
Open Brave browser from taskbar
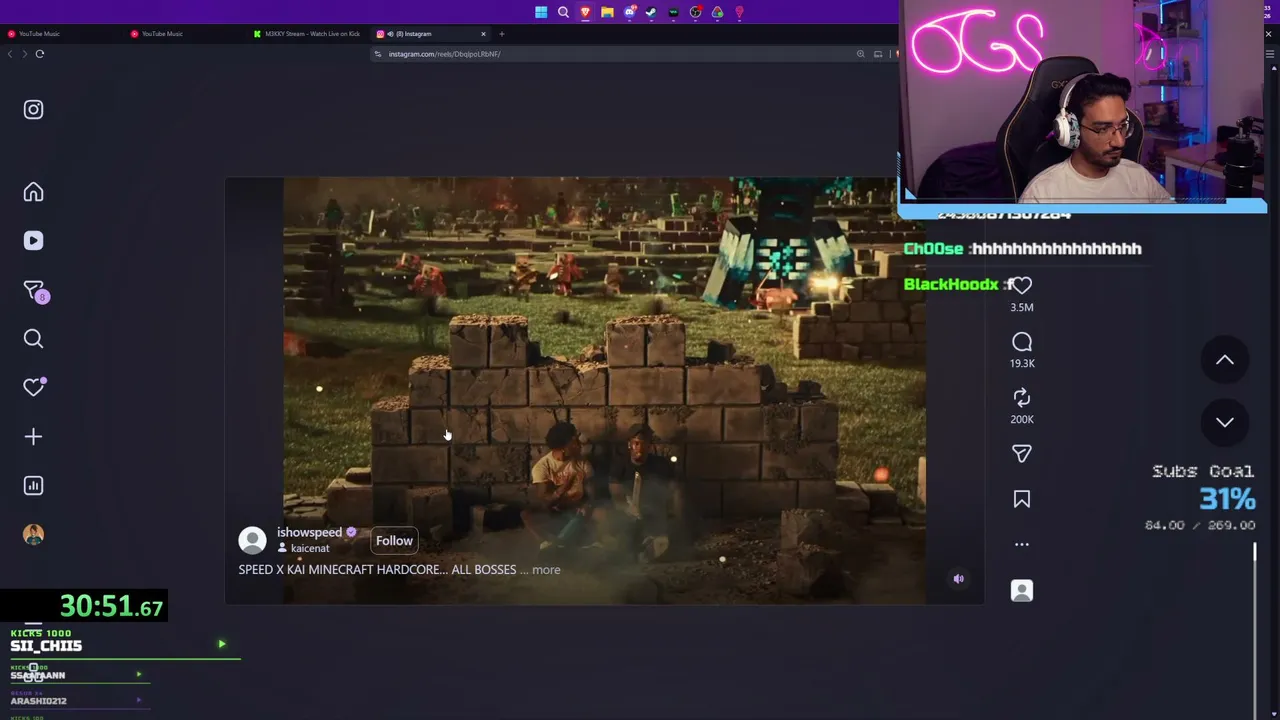(x=585, y=12)
